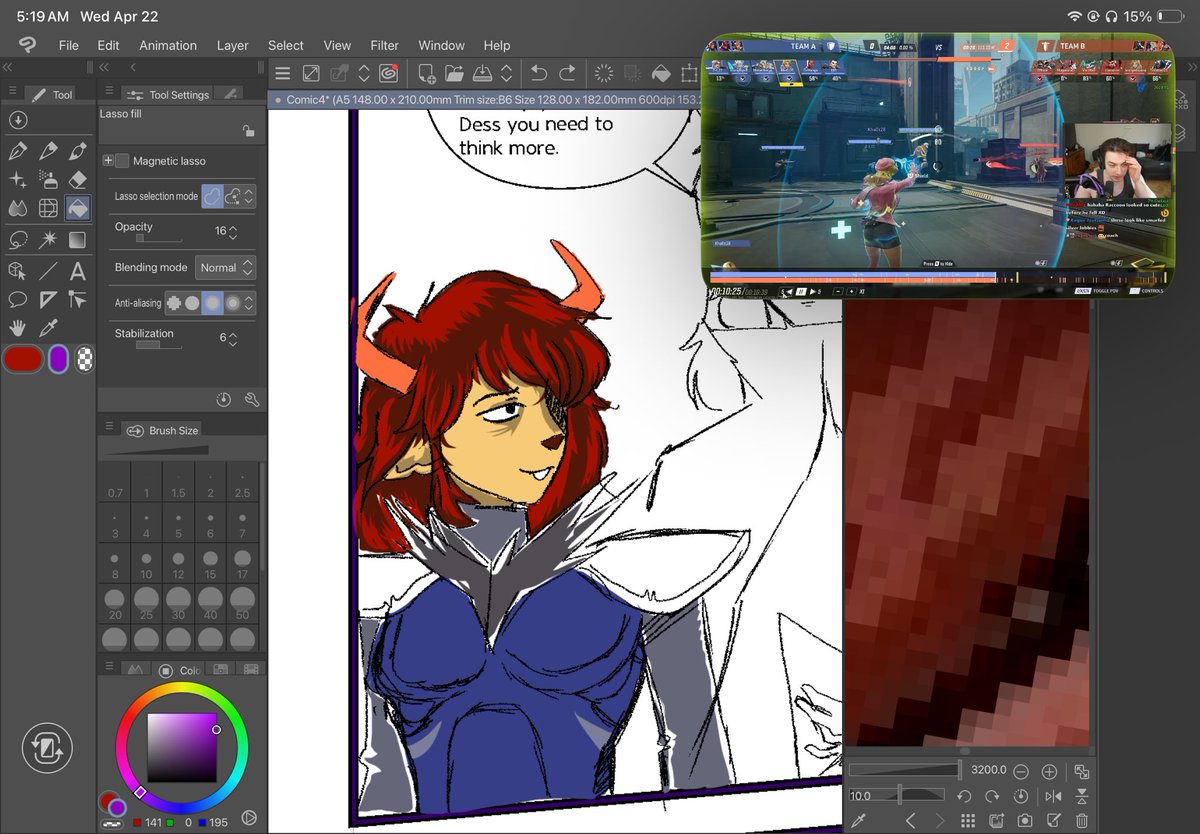Open the Blending mode Normal dropdown
Viewport: 1200px width, 834px height.
(226, 268)
